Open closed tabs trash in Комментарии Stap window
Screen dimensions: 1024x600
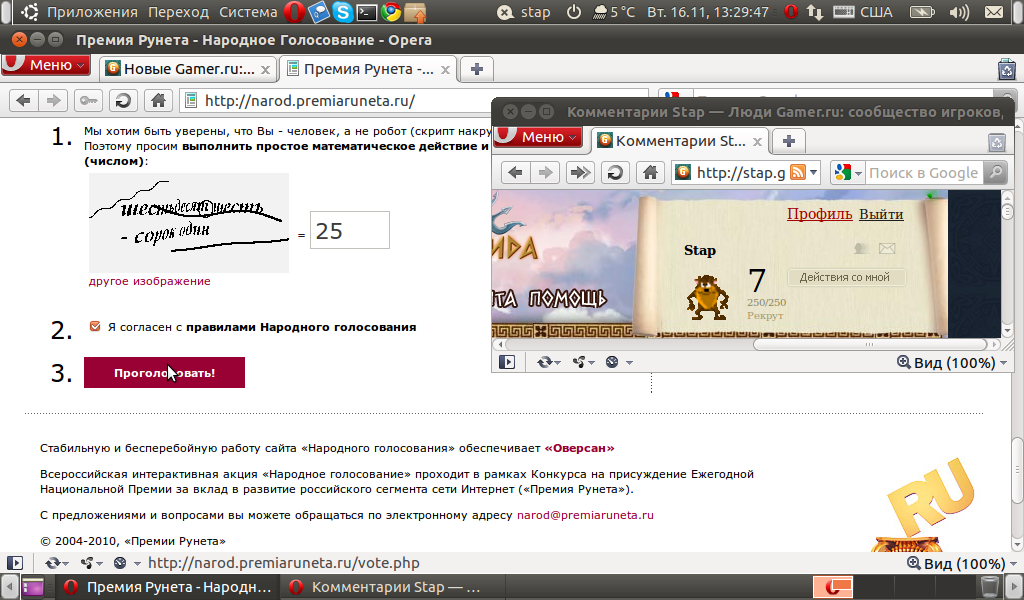pyautogui.click(x=997, y=142)
